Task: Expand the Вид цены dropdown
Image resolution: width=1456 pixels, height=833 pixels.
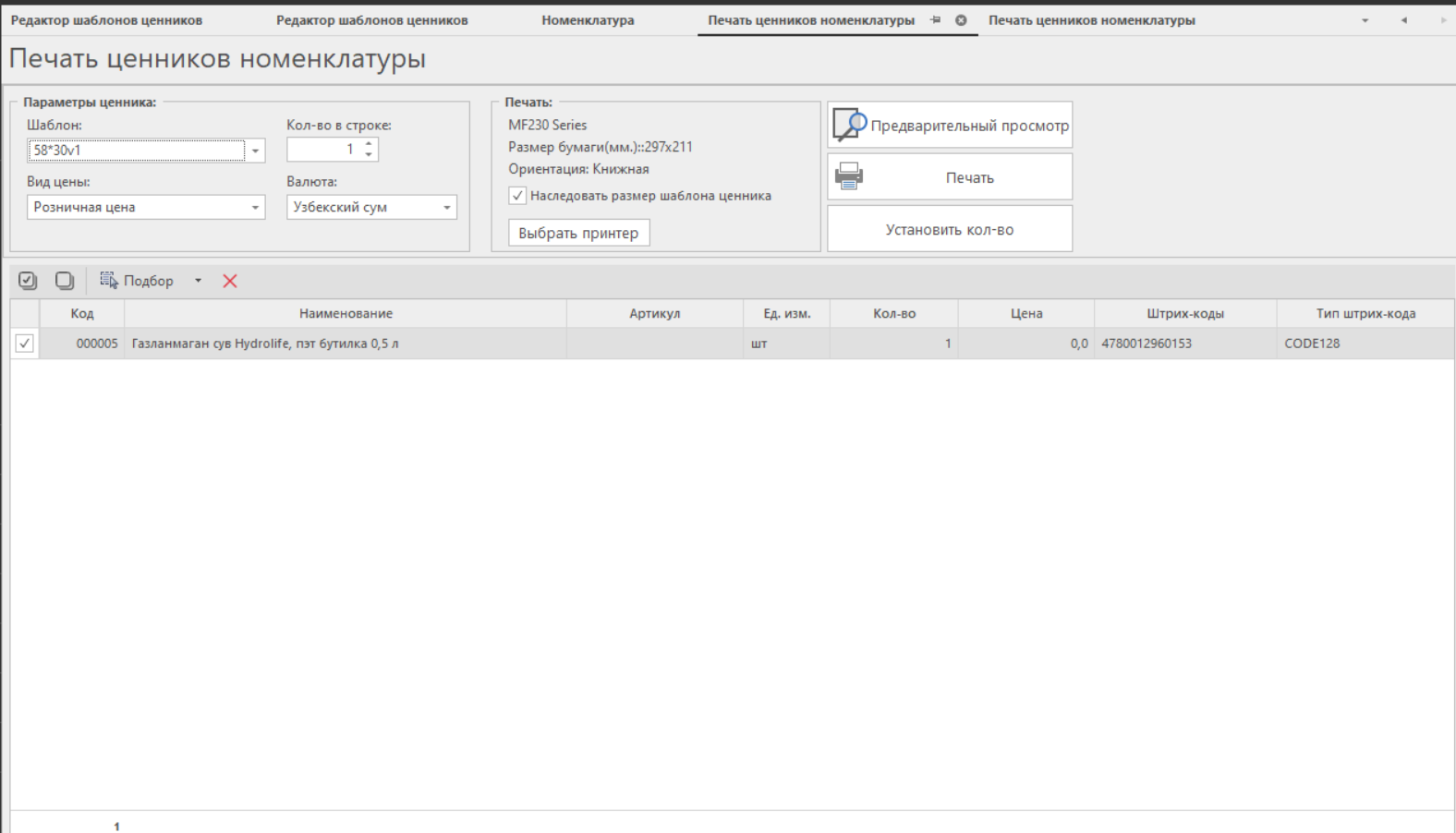Action: point(255,208)
